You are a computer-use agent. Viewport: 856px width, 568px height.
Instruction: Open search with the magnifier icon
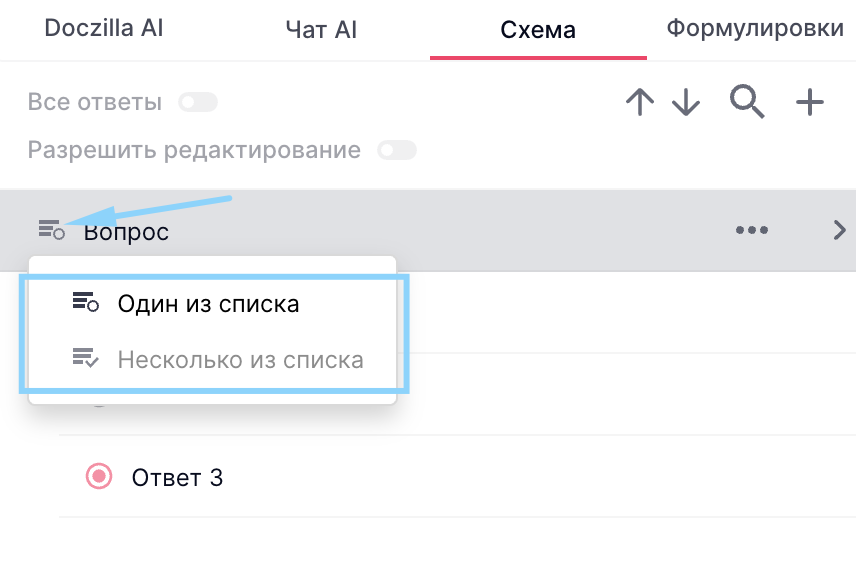pyautogui.click(x=747, y=101)
